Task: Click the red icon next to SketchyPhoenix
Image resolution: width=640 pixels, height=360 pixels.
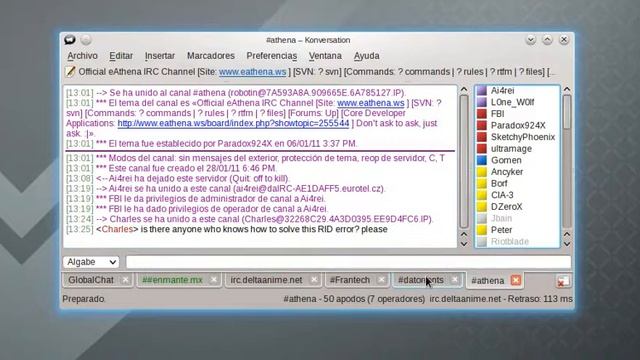Action: point(482,137)
